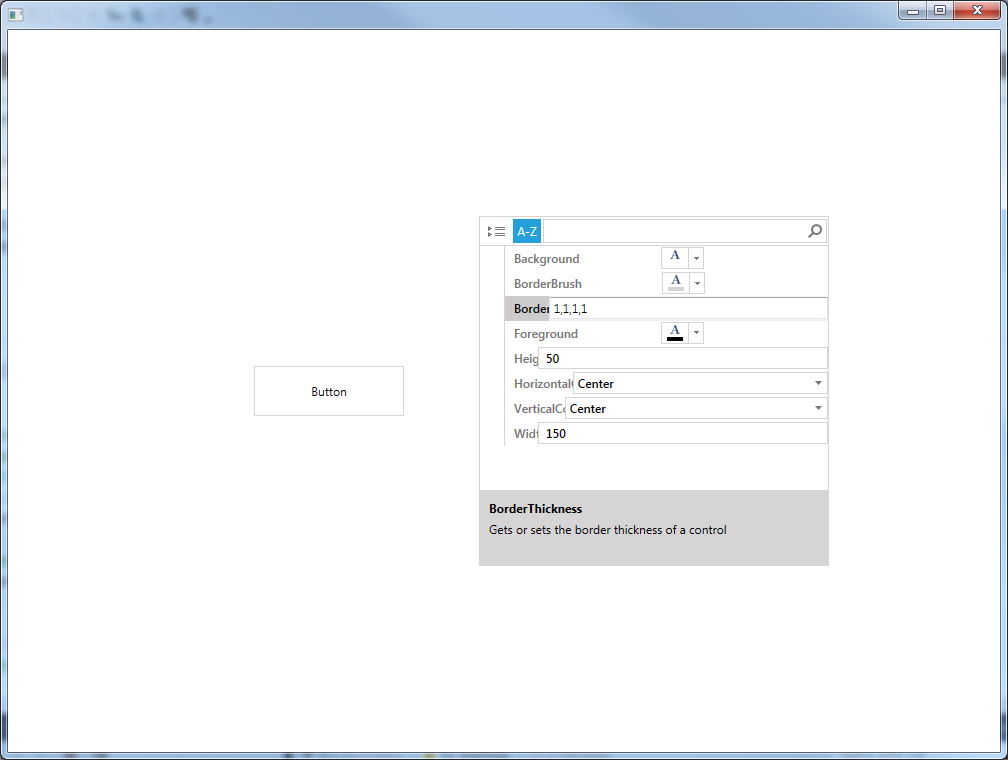Click the sample Button control
This screenshot has height=760, width=1008.
tap(329, 391)
